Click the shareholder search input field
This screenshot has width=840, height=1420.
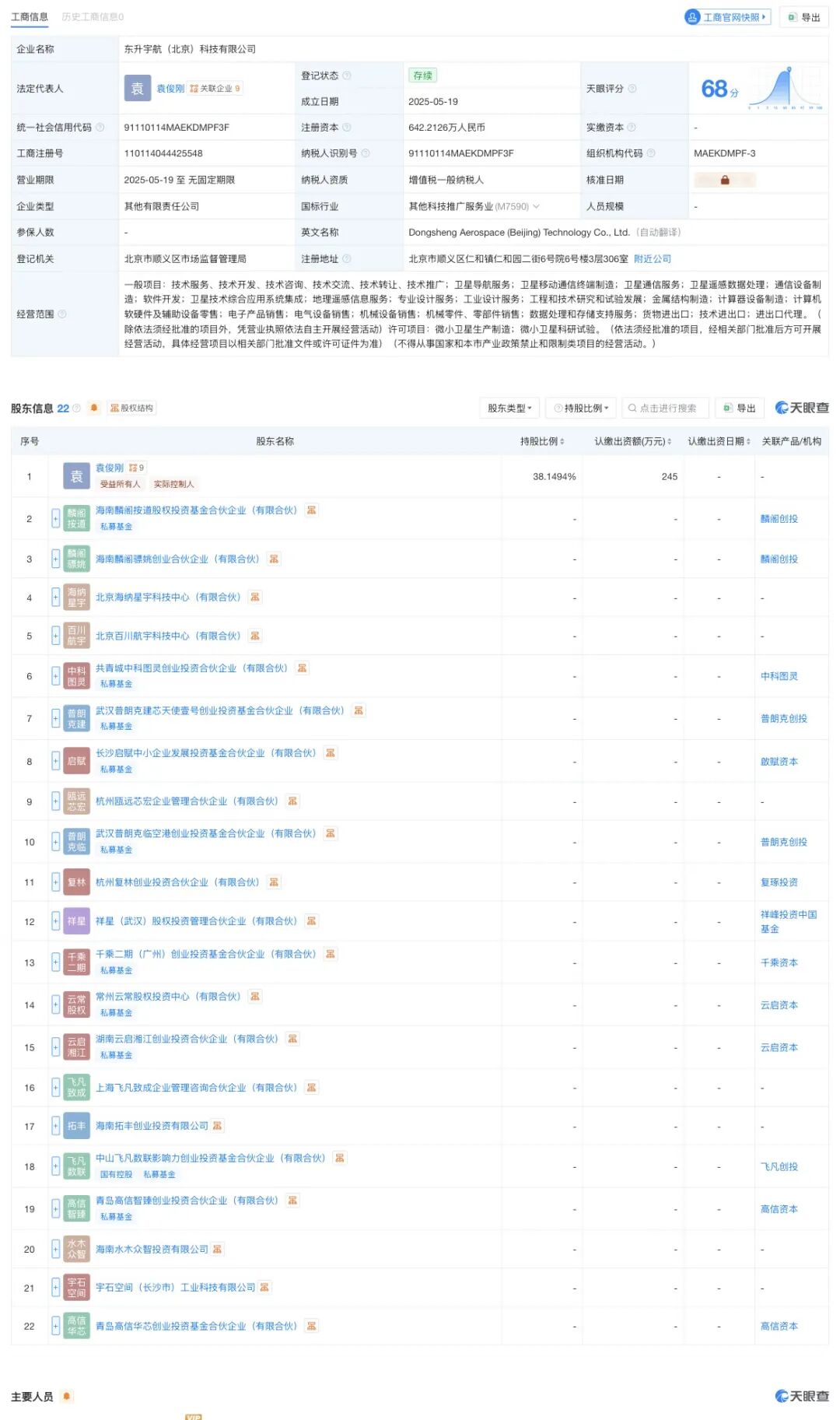click(667, 408)
